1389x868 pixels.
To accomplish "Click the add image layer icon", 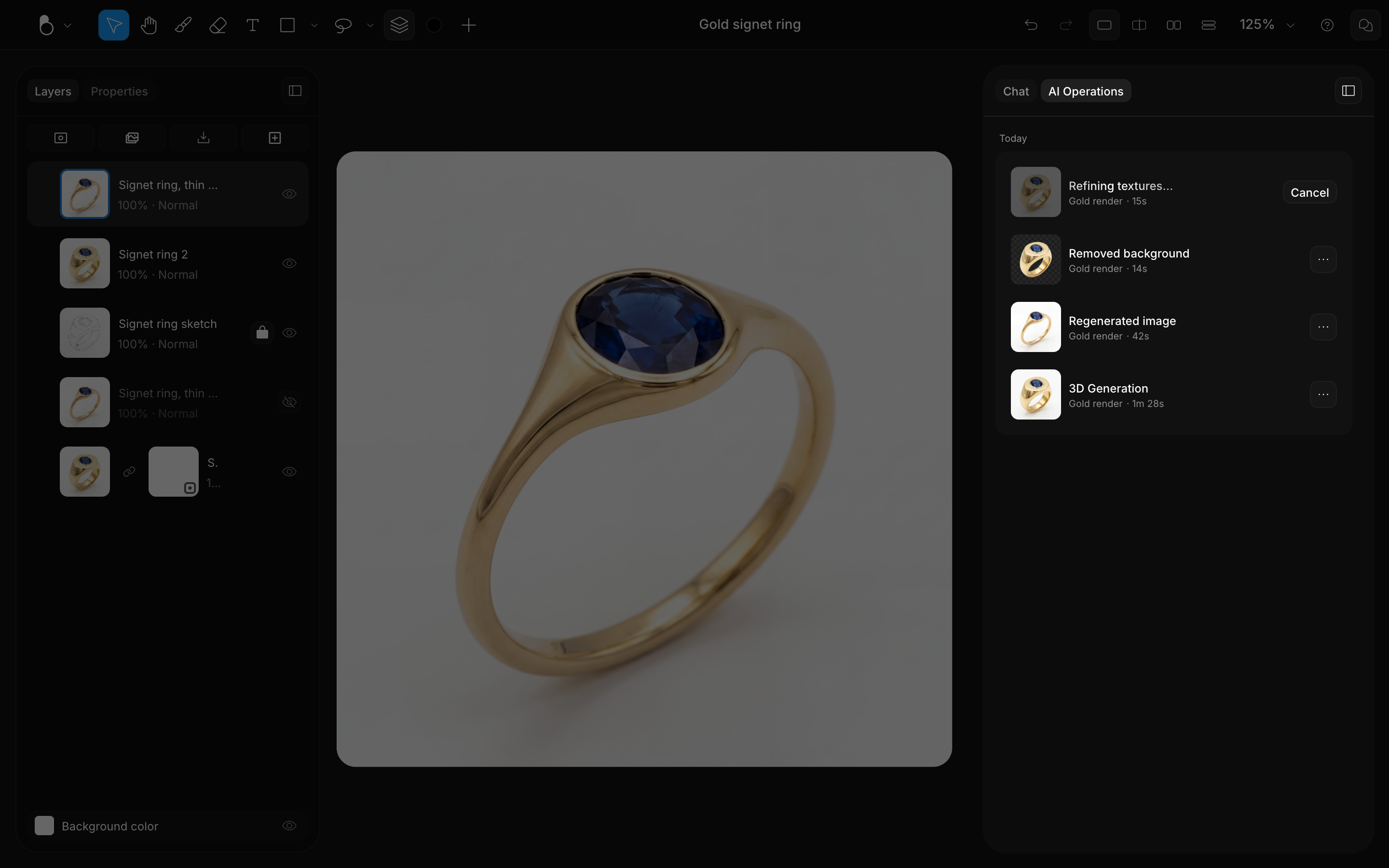I will pyautogui.click(x=132, y=138).
